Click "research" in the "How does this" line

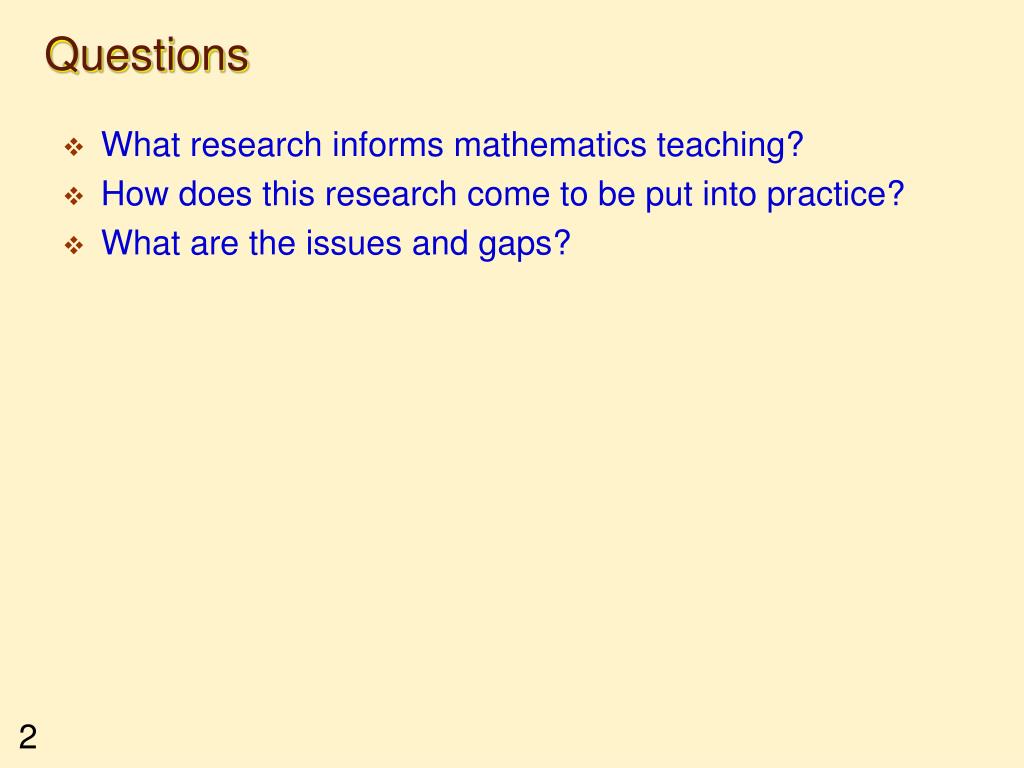[391, 194]
